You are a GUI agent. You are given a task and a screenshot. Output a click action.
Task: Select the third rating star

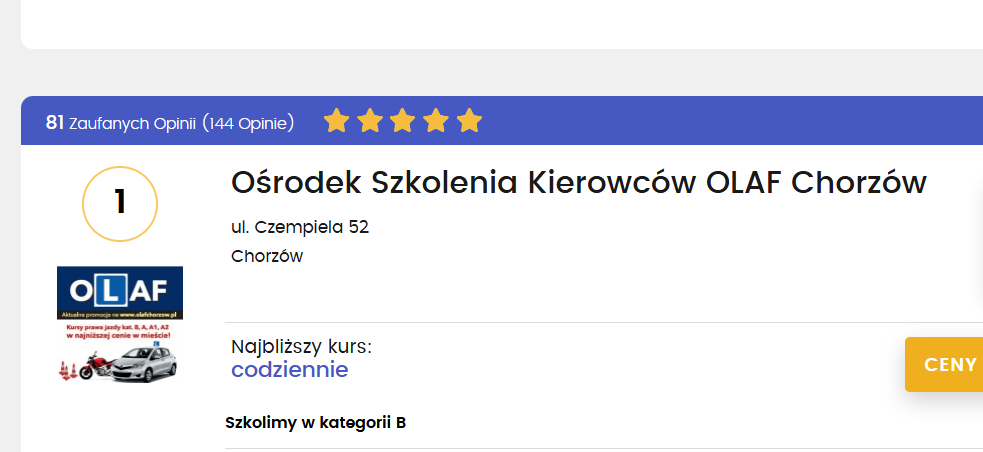(403, 122)
